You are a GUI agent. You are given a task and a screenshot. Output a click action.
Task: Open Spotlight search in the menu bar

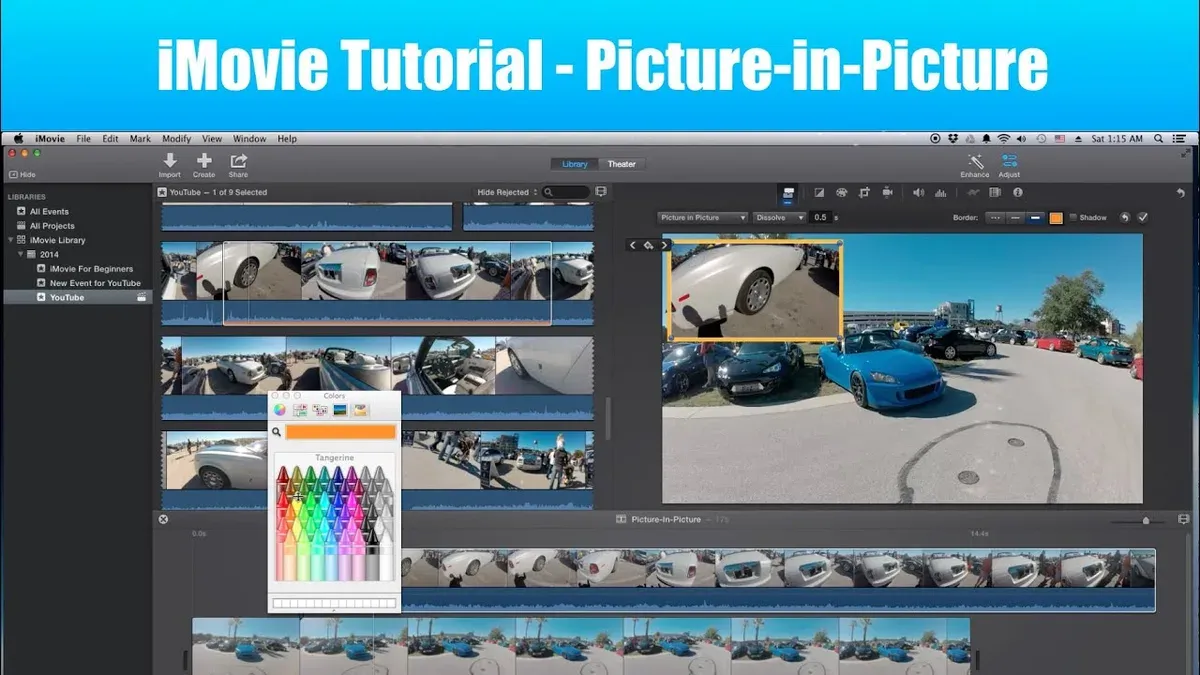(1158, 139)
